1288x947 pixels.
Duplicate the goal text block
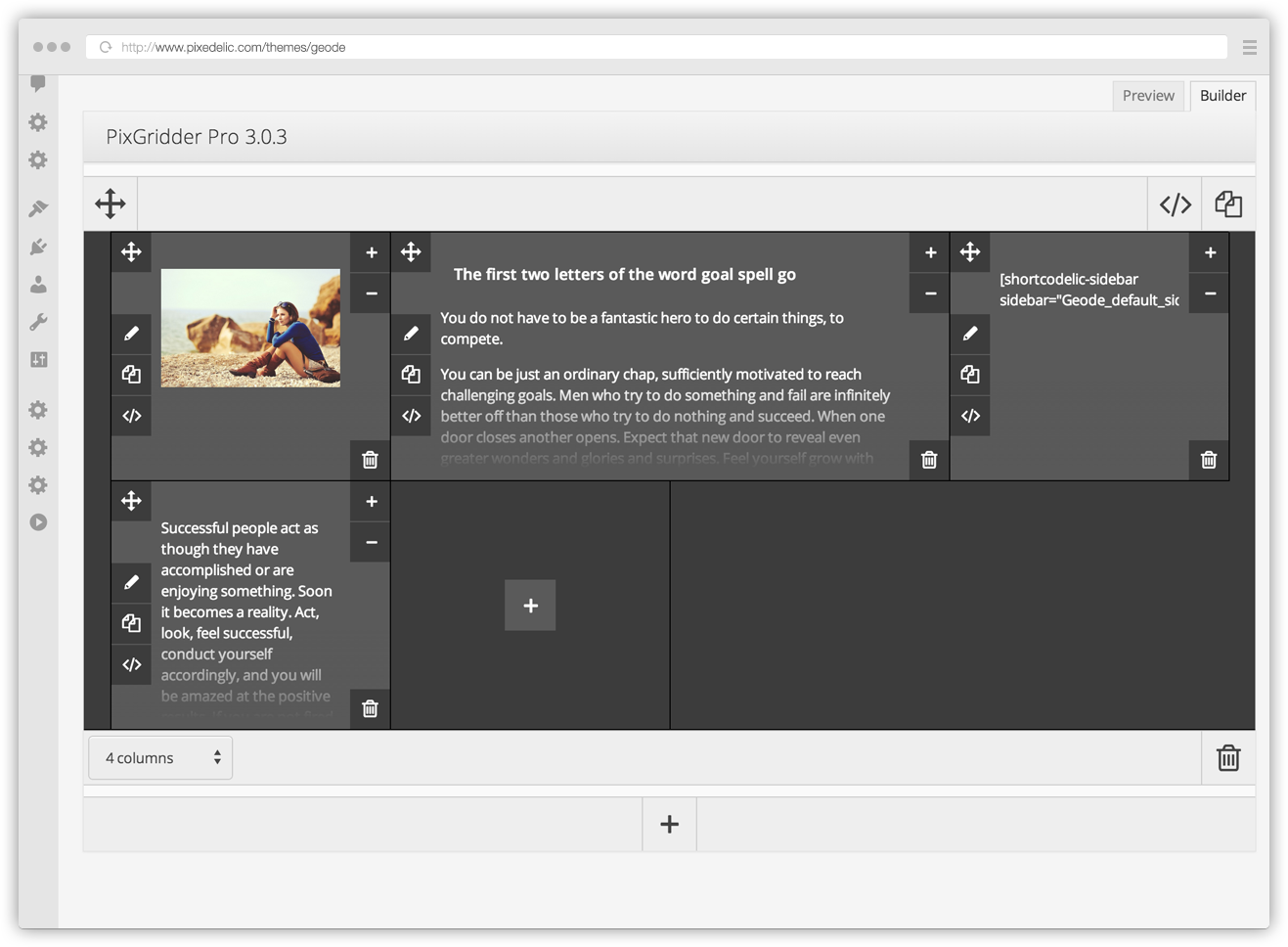pos(411,375)
